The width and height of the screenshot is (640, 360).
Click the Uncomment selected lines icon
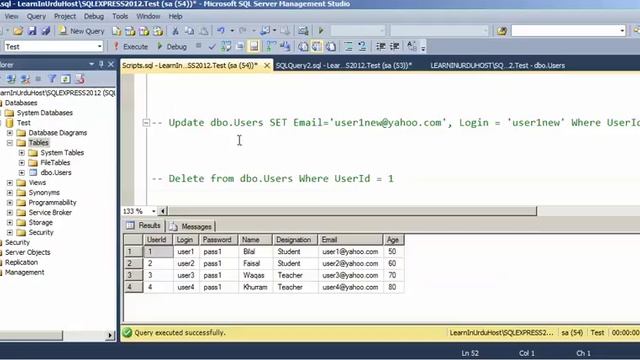(362, 47)
